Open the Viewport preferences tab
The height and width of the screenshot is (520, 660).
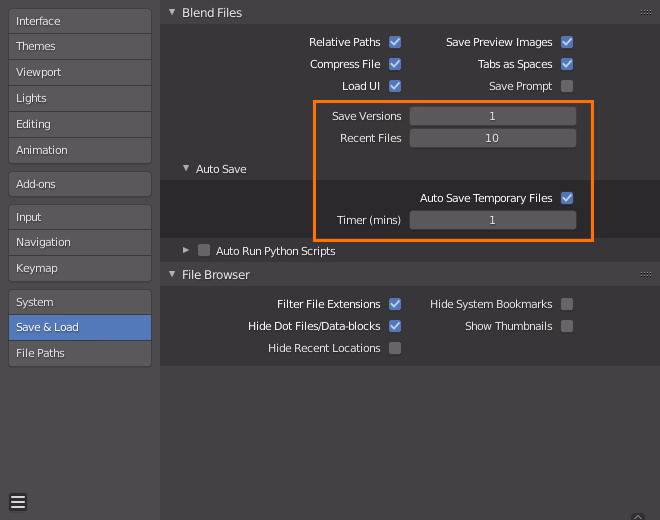(x=80, y=72)
